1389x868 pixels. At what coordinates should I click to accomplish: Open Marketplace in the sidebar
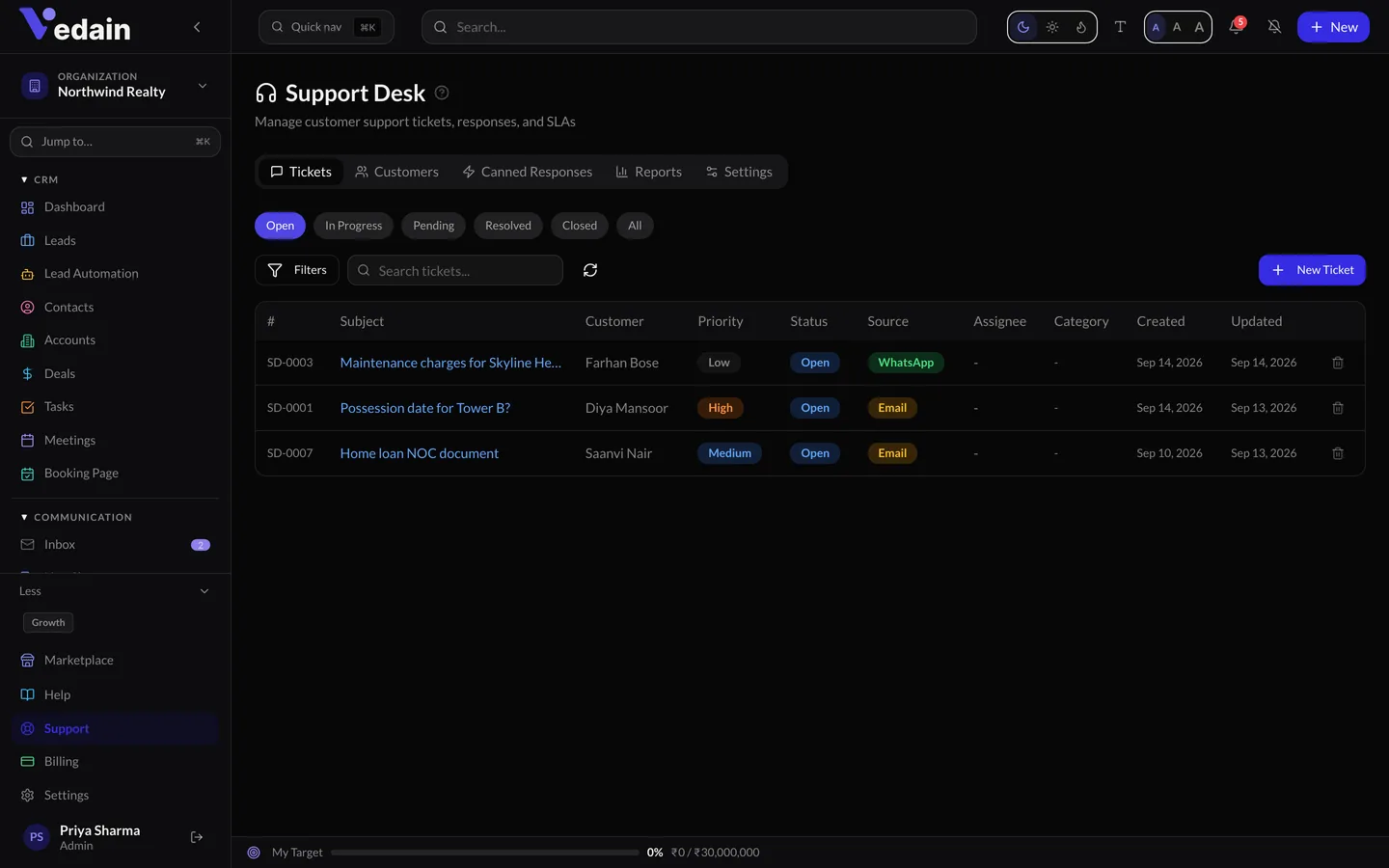point(115,661)
